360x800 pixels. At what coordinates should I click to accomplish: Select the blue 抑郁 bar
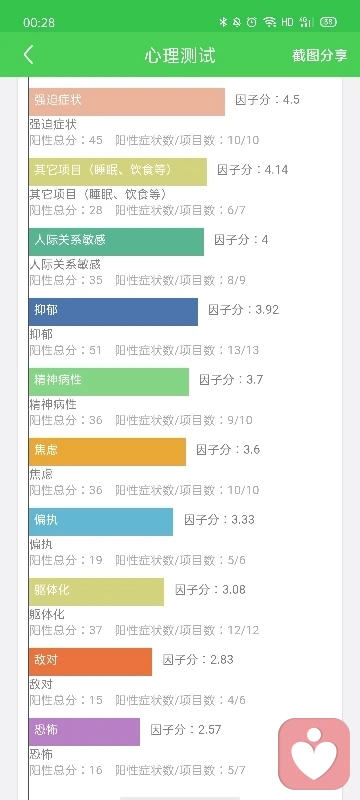[x=113, y=311]
